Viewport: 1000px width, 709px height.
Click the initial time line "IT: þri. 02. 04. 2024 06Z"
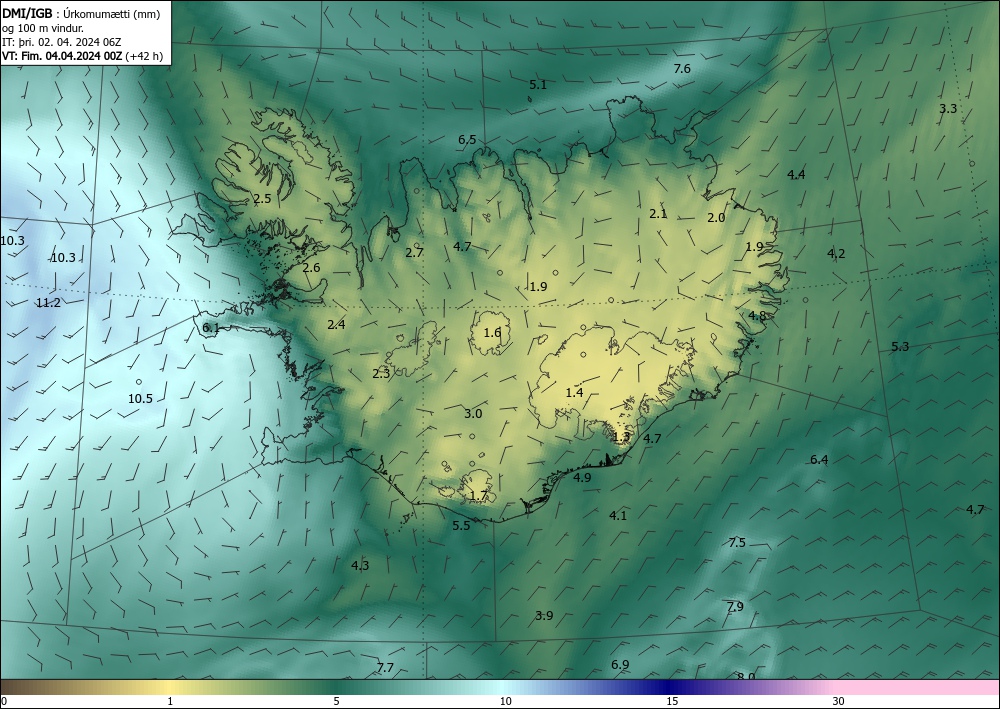[x=61, y=42]
